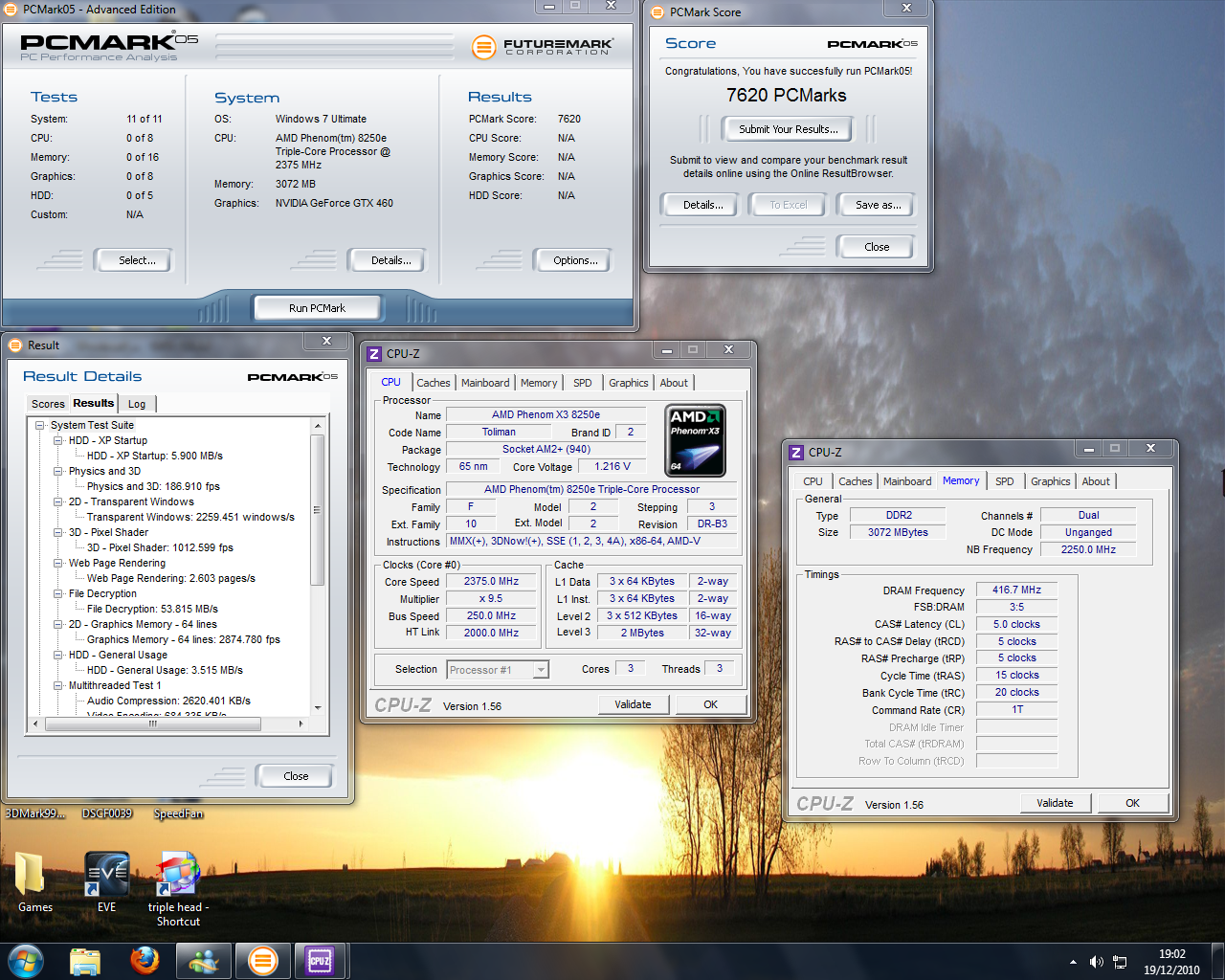Image resolution: width=1225 pixels, height=980 pixels.
Task: Open Graphics tab in CPU-Z Memory window
Action: (x=1050, y=481)
